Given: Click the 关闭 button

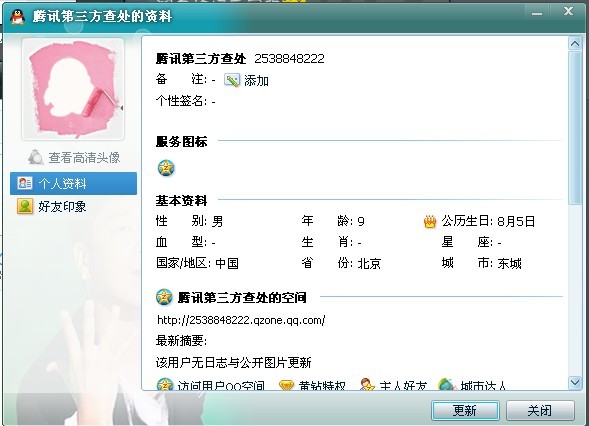Looking at the screenshot, I should pyautogui.click(x=540, y=410).
